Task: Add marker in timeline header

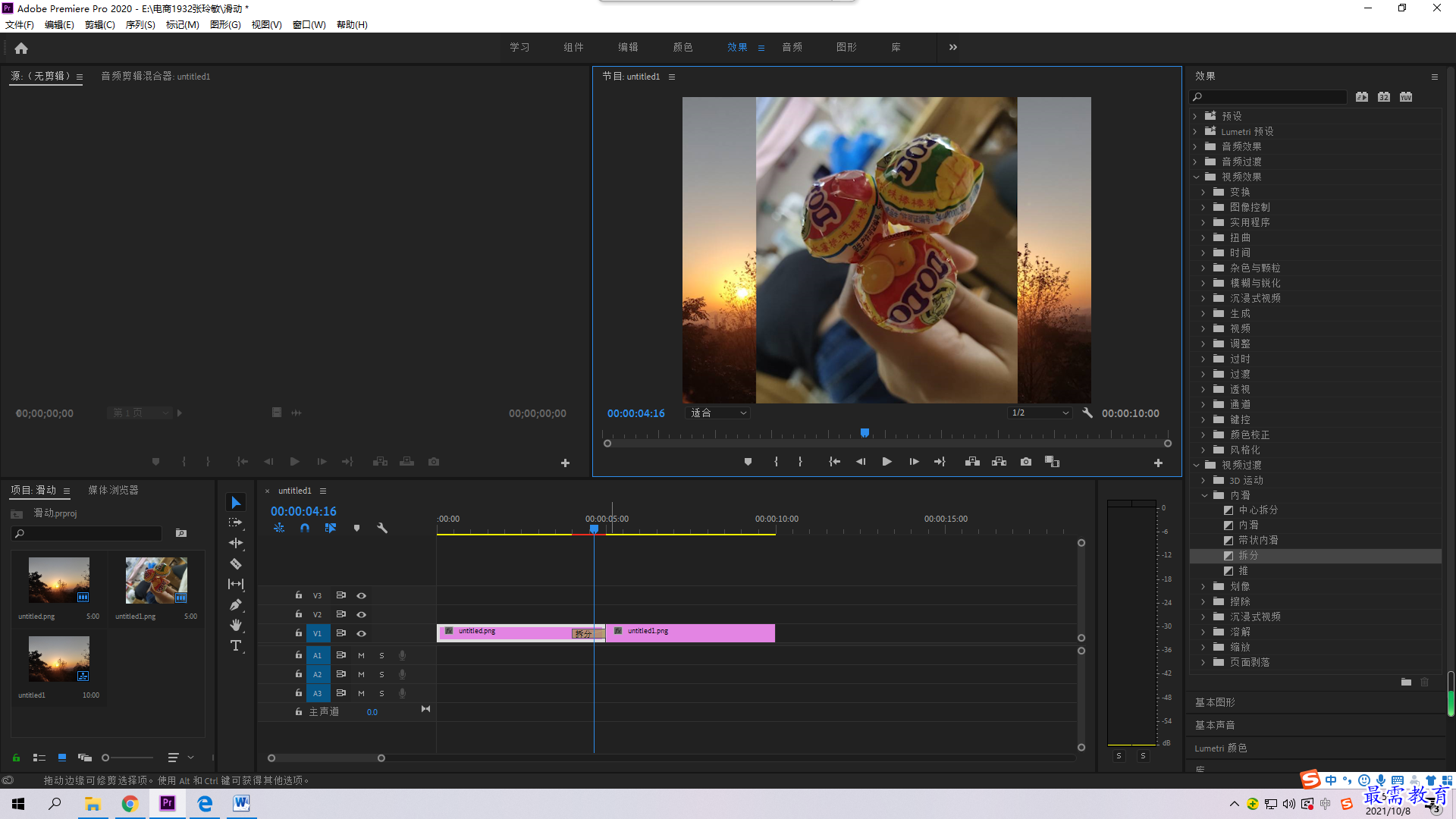Action: click(356, 528)
